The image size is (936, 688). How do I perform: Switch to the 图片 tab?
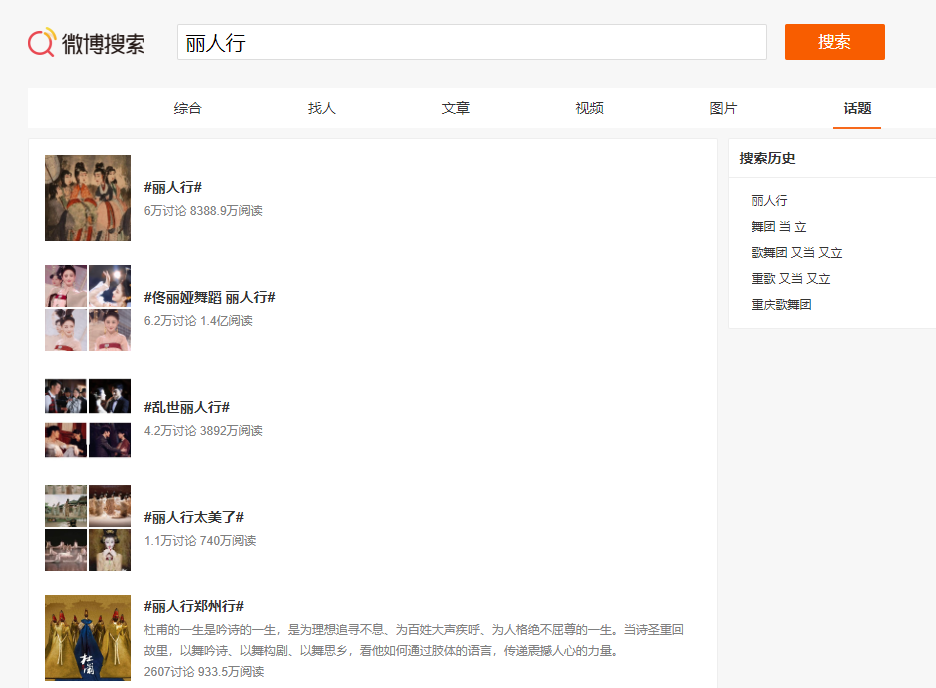coord(723,108)
